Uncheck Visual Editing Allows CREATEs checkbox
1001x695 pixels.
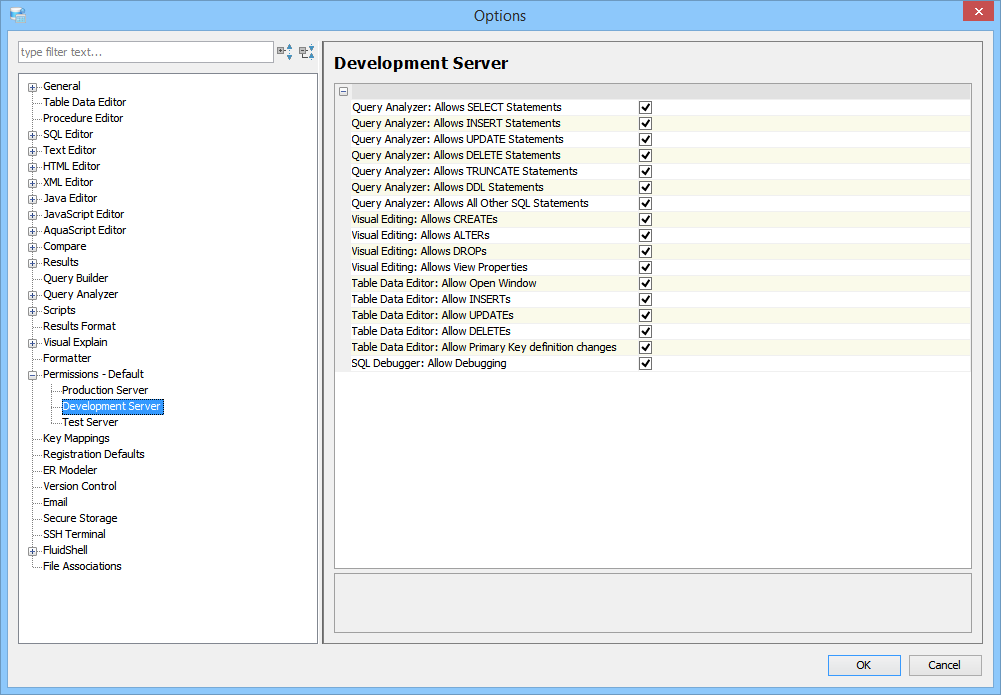click(x=645, y=219)
